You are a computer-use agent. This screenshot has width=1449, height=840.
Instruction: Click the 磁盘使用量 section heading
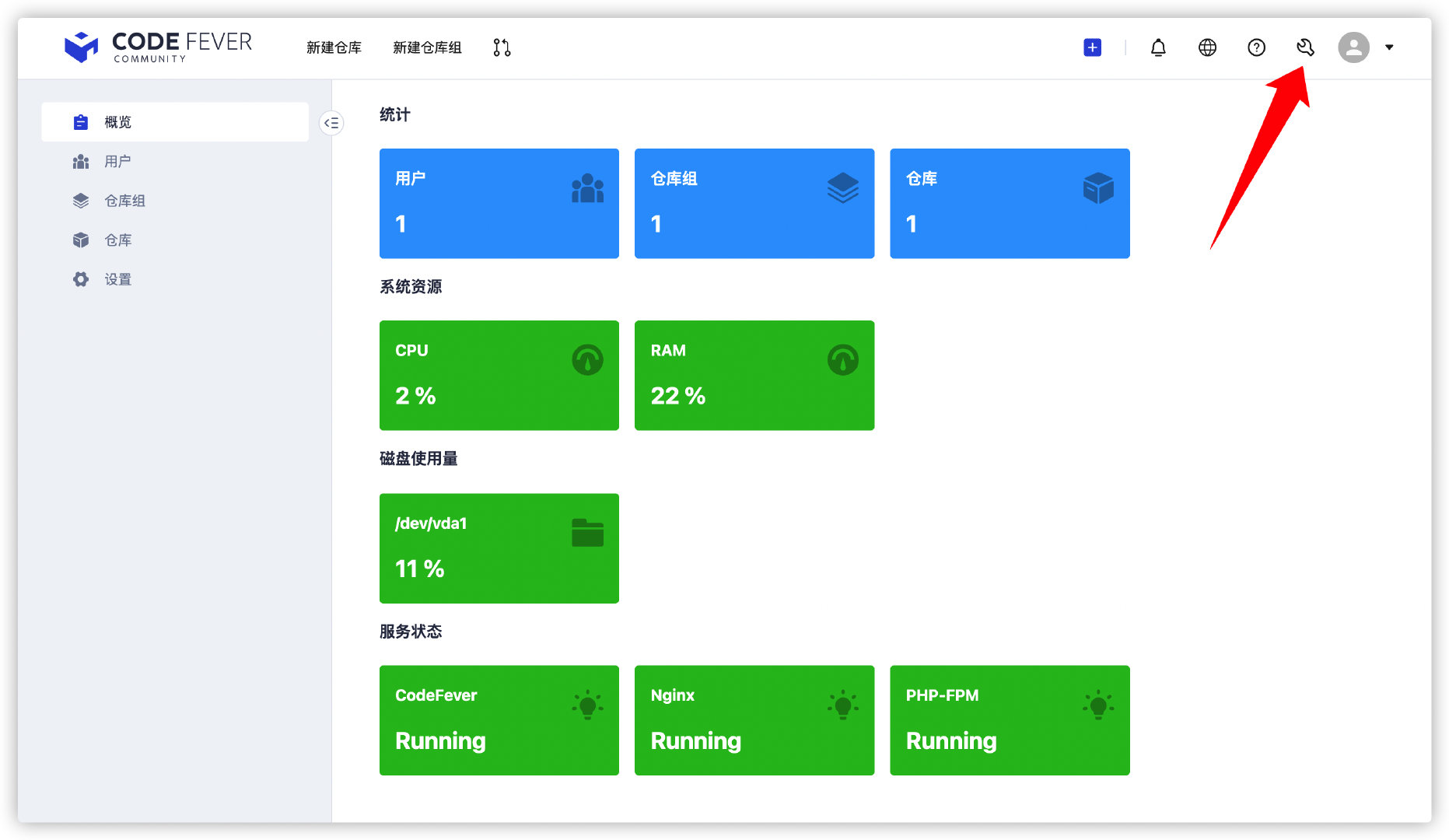[x=418, y=459]
